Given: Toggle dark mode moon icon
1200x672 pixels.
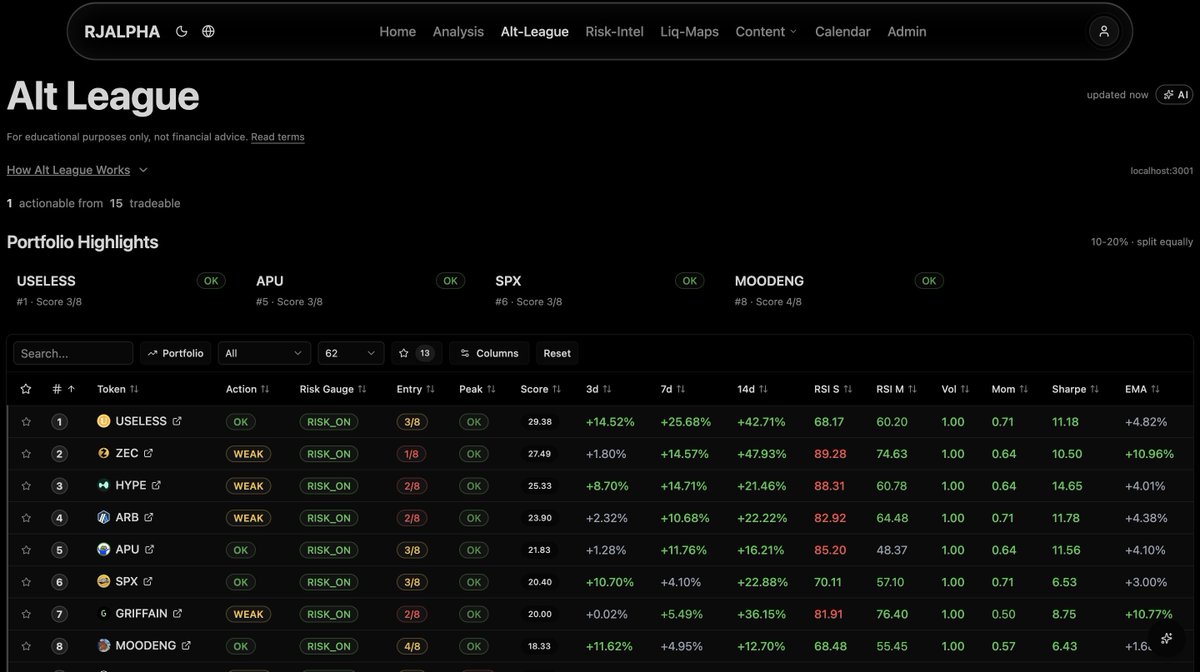Looking at the screenshot, I should click(181, 31).
